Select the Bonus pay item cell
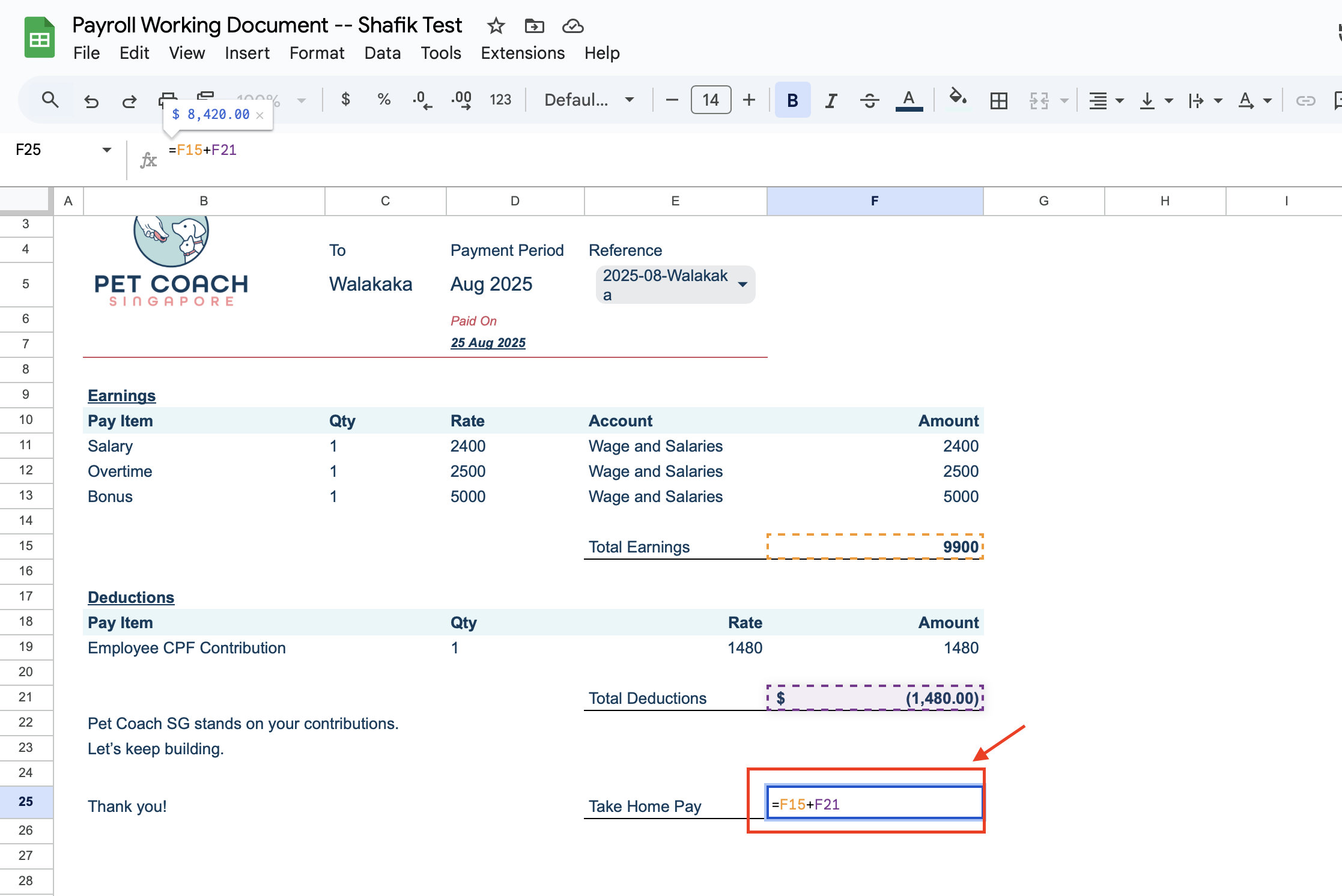This screenshot has width=1342, height=896. click(204, 497)
